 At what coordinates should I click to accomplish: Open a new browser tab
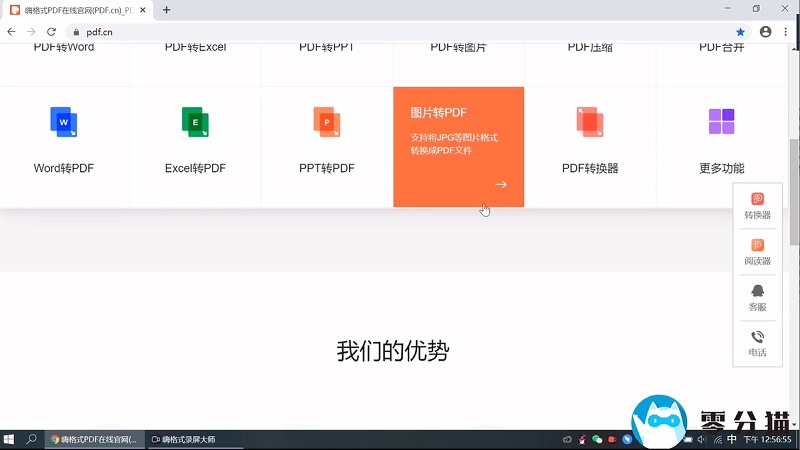pyautogui.click(x=166, y=10)
